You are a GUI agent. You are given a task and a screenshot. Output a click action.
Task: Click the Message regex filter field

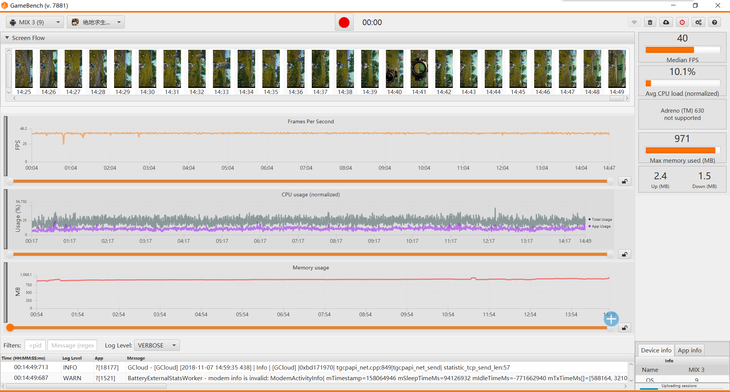pos(72,345)
